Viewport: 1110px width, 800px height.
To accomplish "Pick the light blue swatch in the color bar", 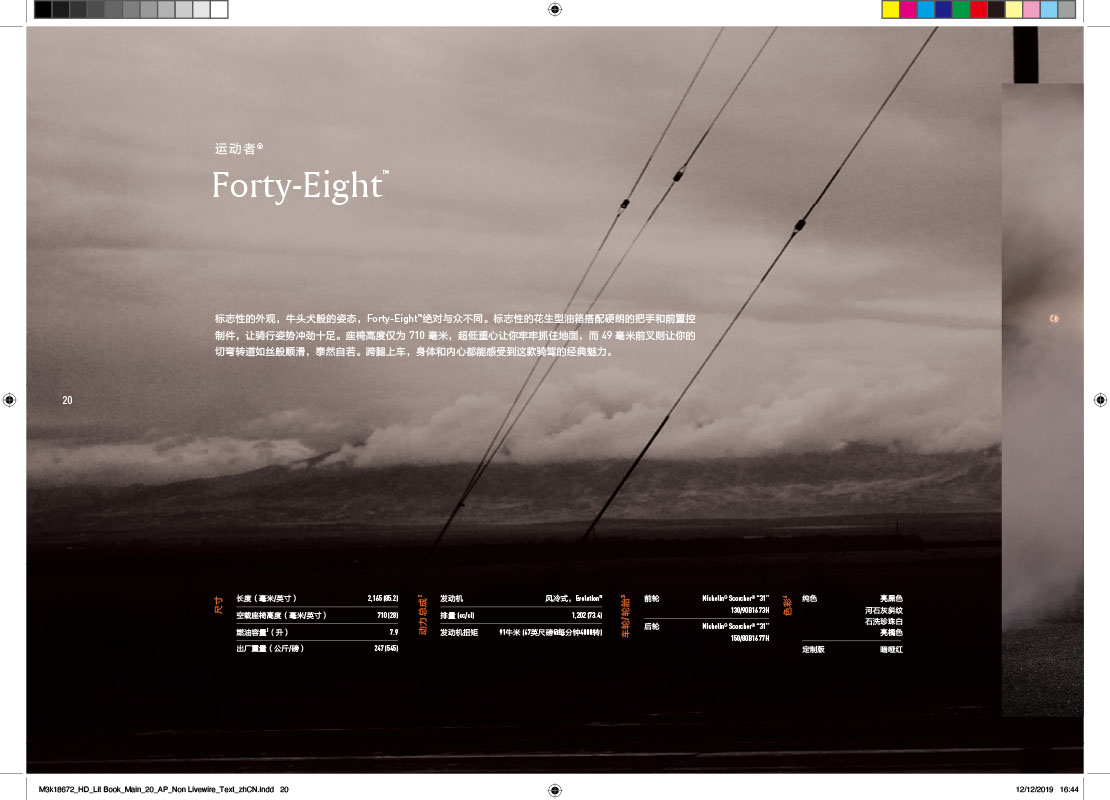I will click(x=1050, y=9).
